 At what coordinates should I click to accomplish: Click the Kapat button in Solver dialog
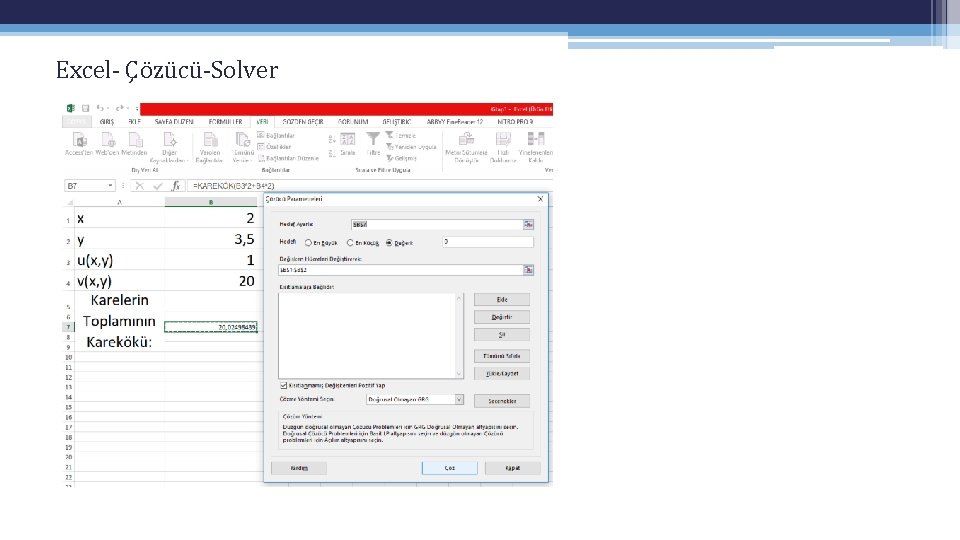click(512, 468)
